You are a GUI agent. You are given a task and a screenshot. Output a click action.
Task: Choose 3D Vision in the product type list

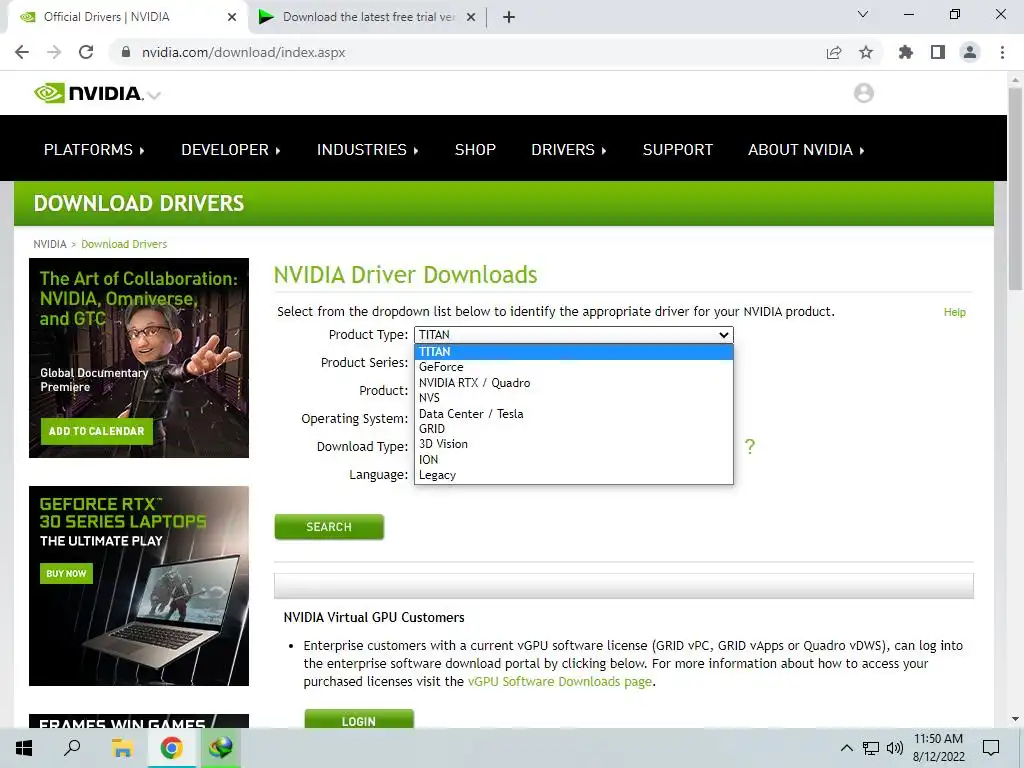pos(574,444)
